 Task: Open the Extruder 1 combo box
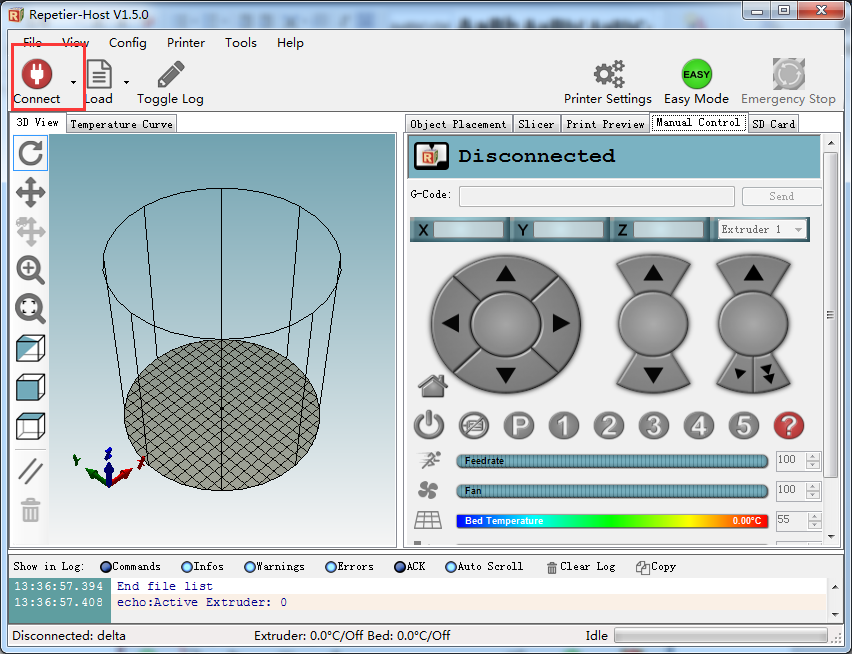[762, 229]
